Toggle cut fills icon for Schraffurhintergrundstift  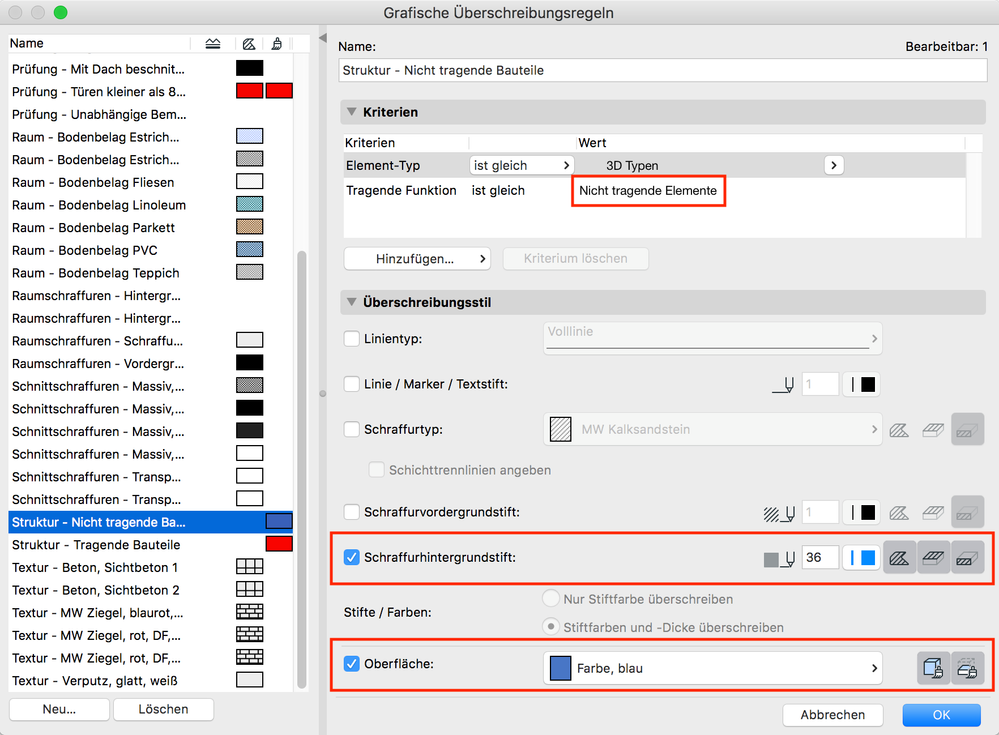[900, 558]
